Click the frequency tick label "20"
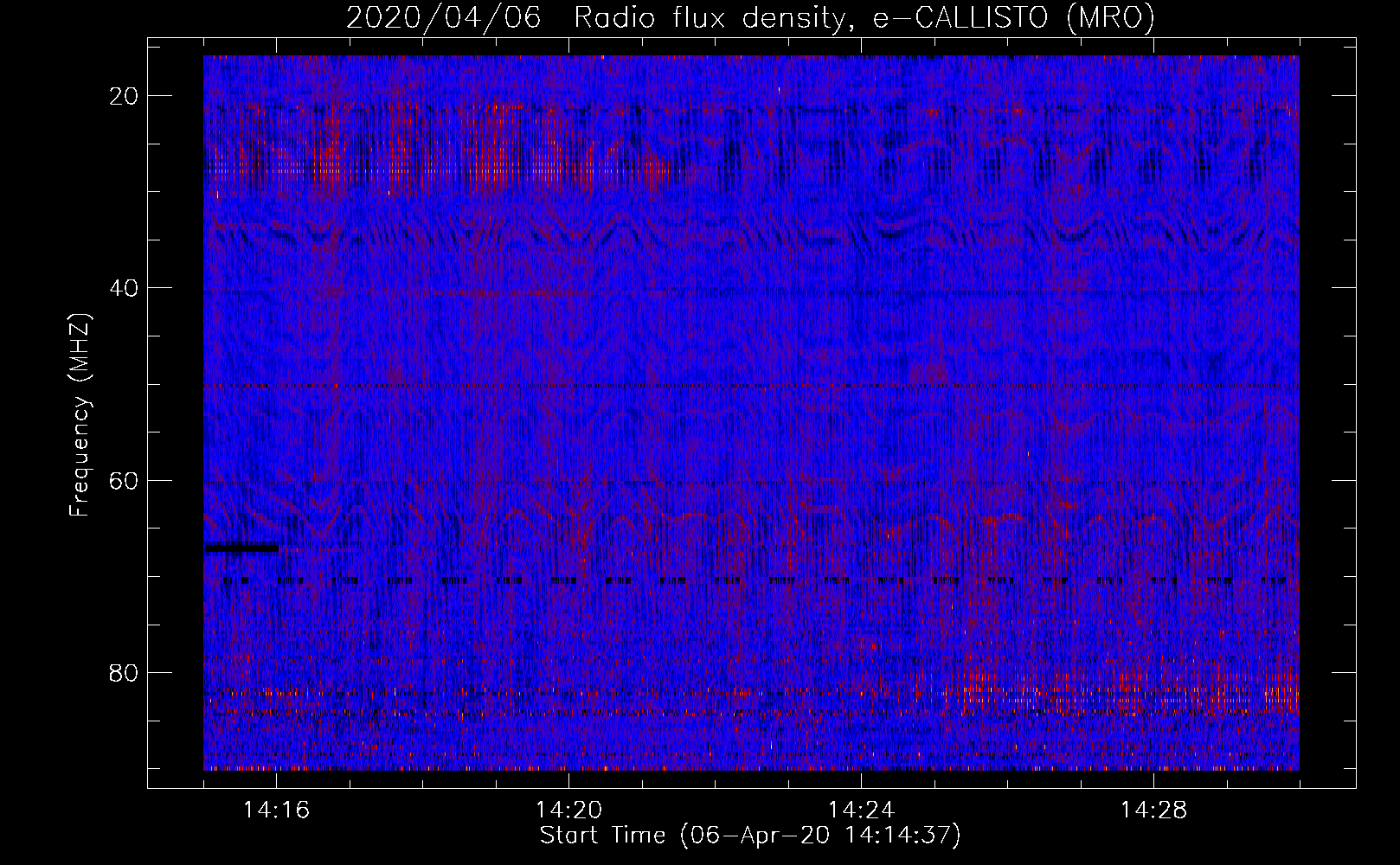1400x865 pixels. pyautogui.click(x=125, y=96)
